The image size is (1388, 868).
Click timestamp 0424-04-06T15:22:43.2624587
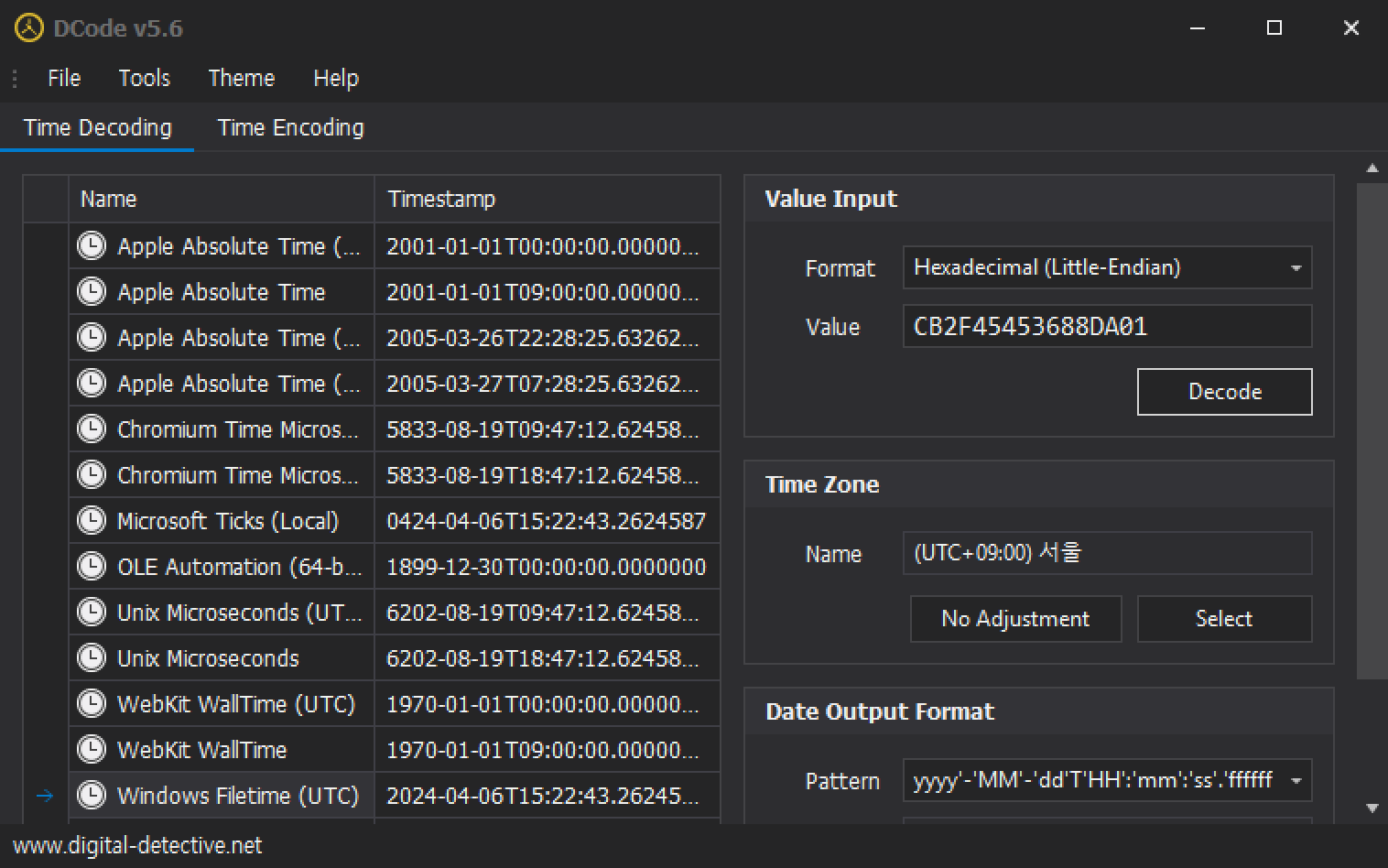click(547, 520)
